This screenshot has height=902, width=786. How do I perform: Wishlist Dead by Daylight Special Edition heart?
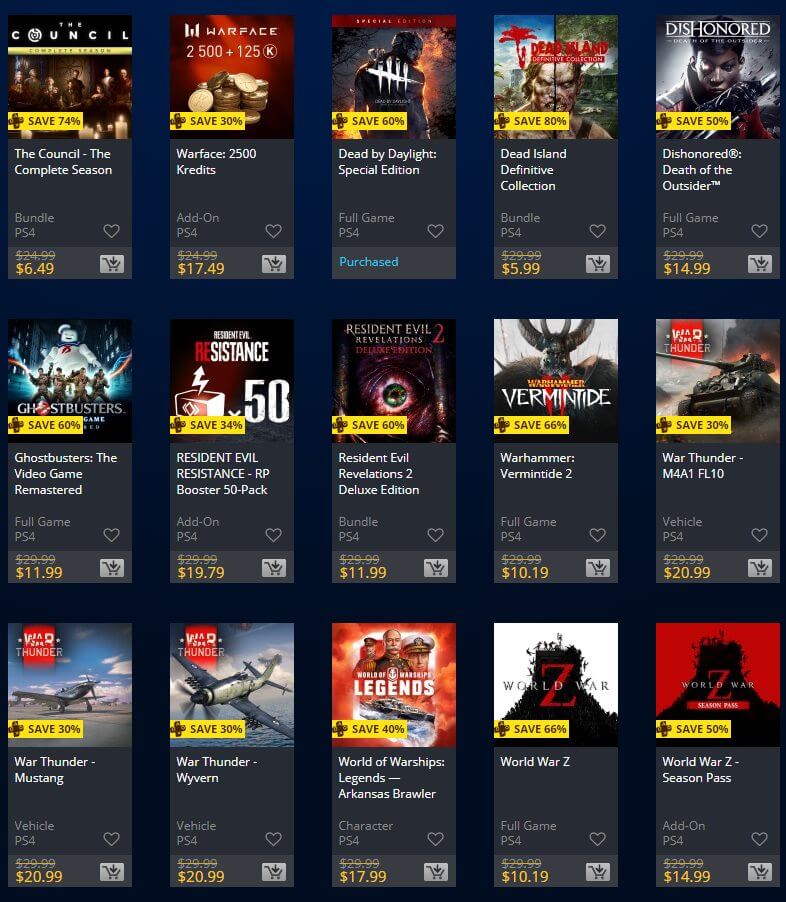click(x=436, y=231)
